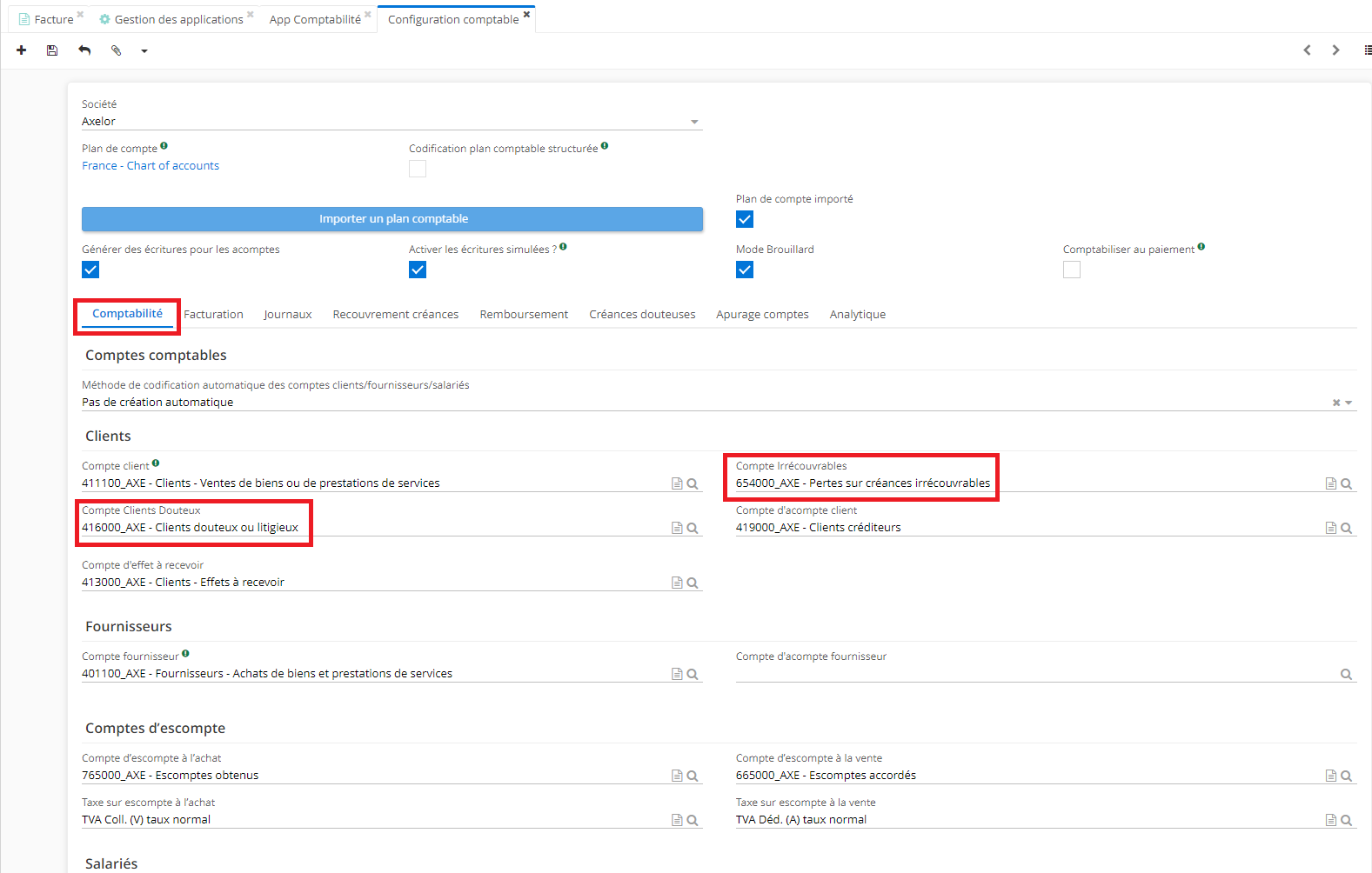The width and height of the screenshot is (1372, 873).
Task: Toggle Activer les écritures simulées checkbox
Action: click(418, 270)
